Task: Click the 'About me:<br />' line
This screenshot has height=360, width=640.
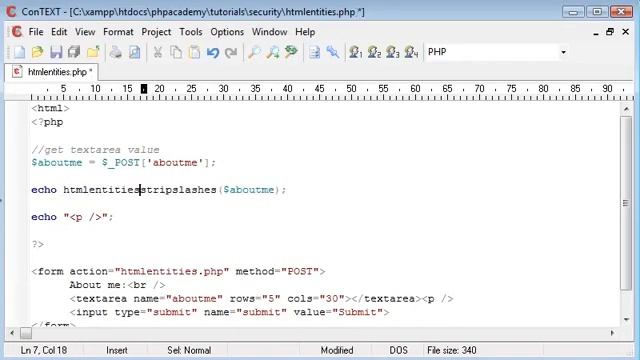Action: point(118,285)
